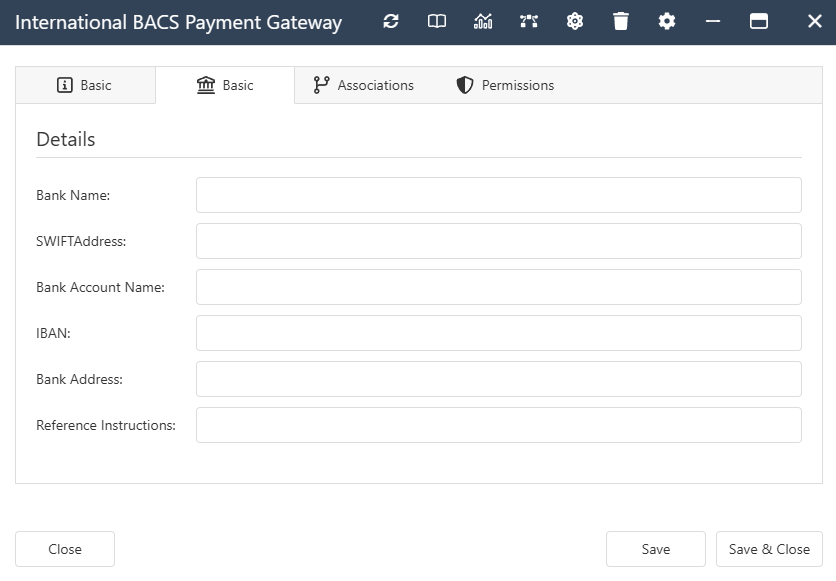
Task: Open the documentation book icon
Action: (437, 21)
